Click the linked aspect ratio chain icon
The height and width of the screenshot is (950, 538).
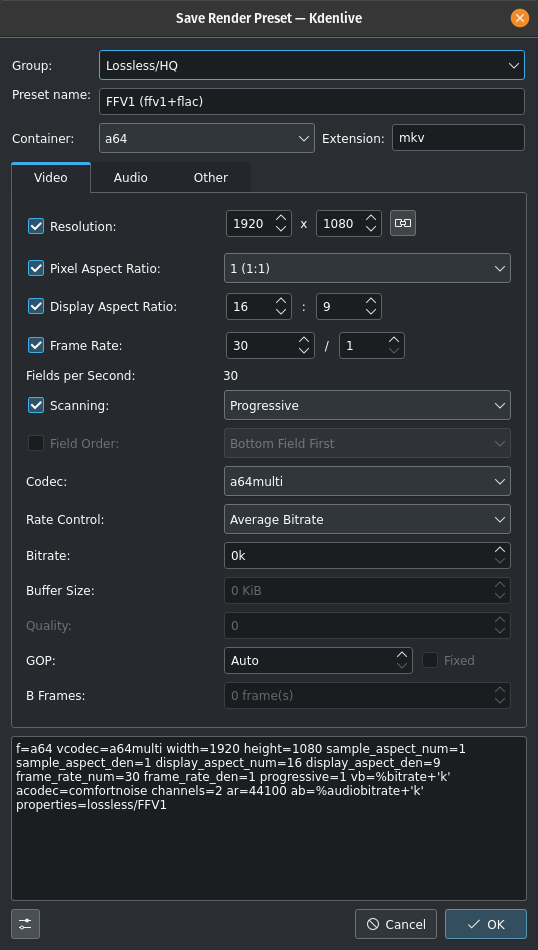click(403, 223)
